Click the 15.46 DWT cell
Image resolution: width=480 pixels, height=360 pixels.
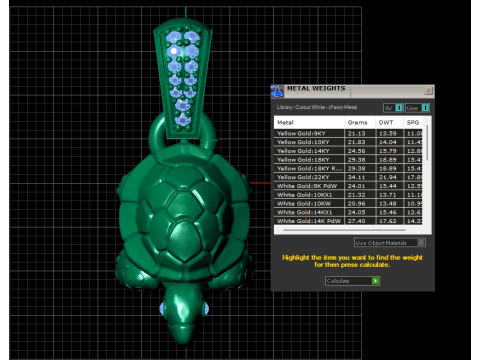pyautogui.click(x=389, y=212)
